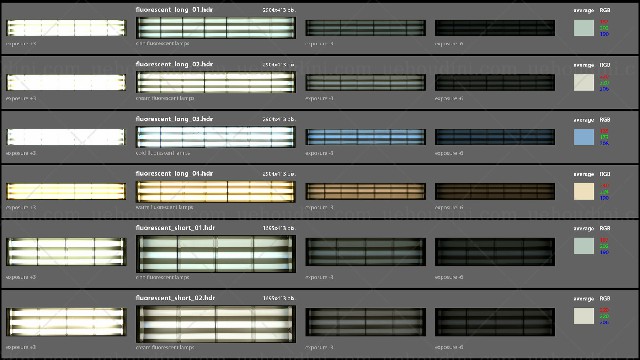The height and width of the screenshot is (360, 640).
Task: Select the fluorescent_long_01.hdr main preview thumbnail
Action: [x=216, y=28]
